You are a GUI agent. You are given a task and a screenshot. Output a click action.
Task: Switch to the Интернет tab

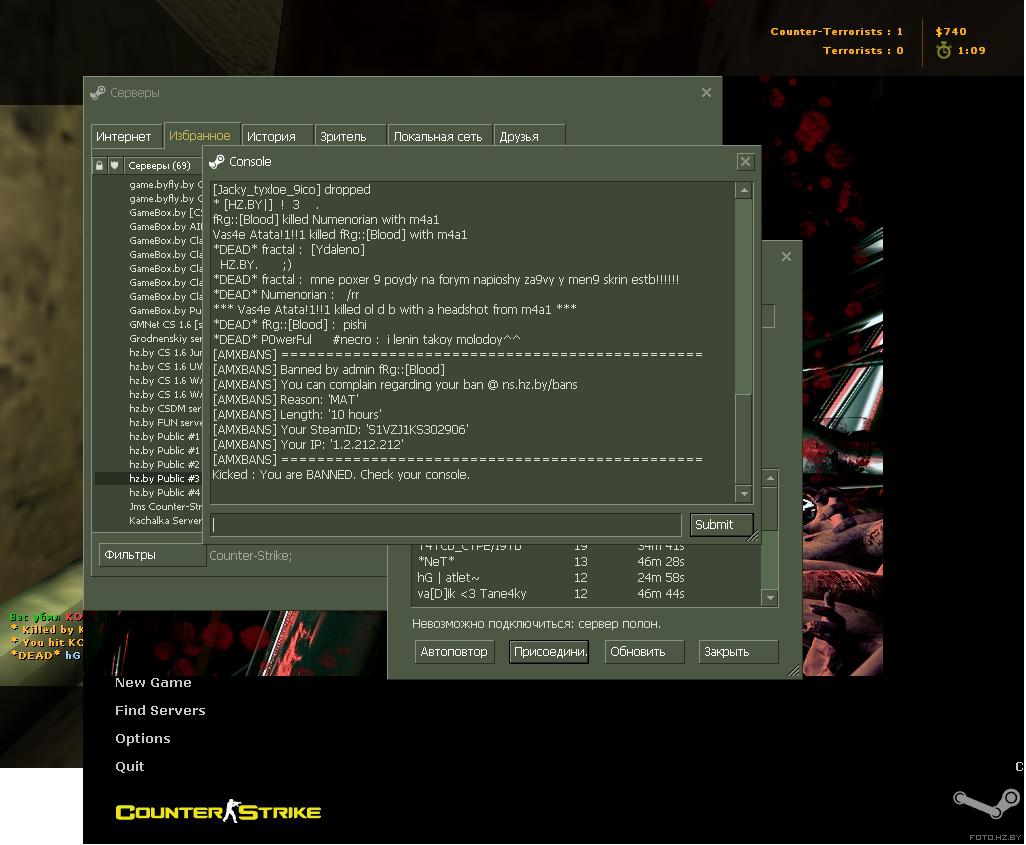[126, 136]
